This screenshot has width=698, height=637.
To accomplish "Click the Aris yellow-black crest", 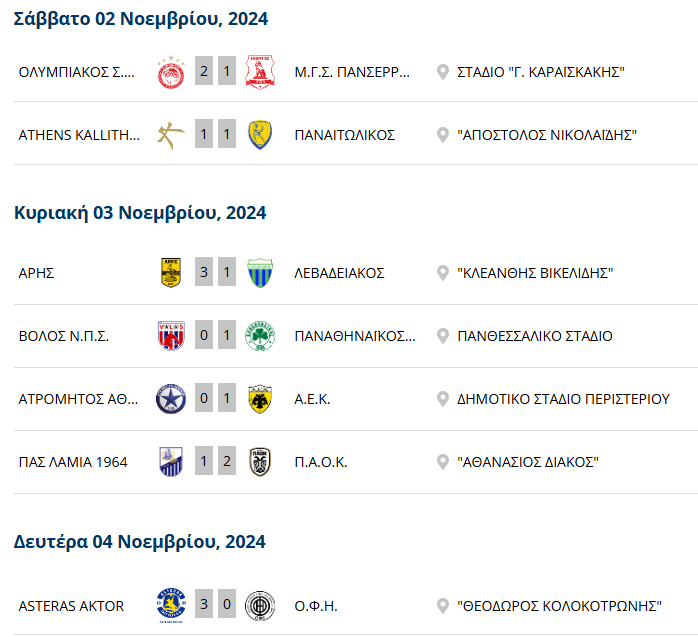I will [171, 272].
